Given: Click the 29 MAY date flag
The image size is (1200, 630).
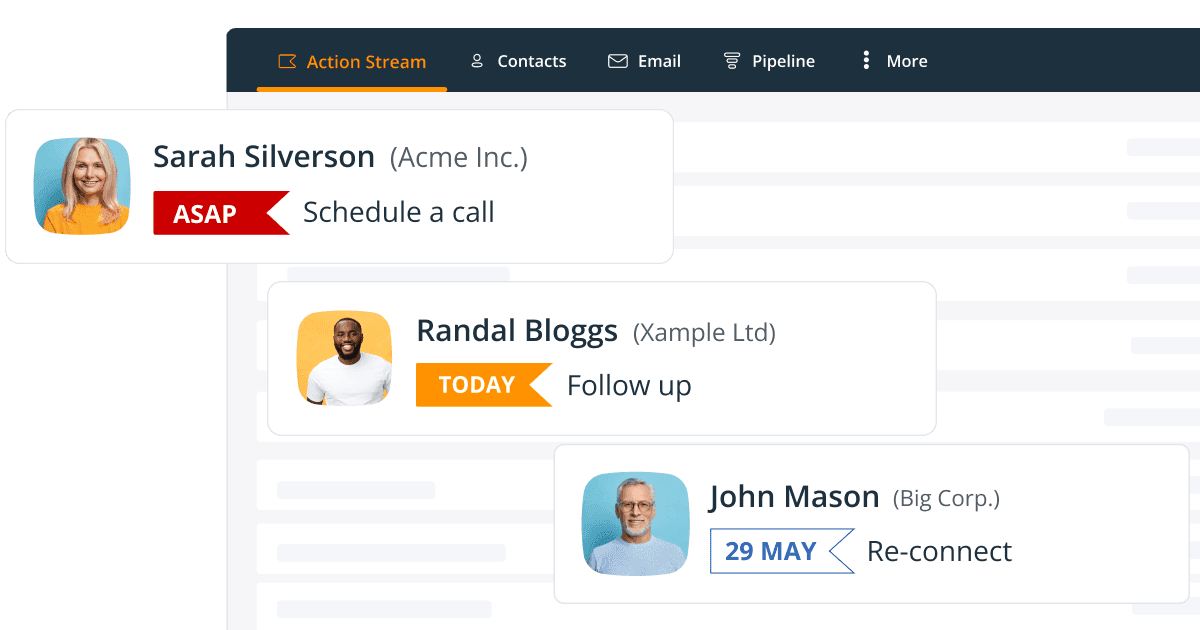Looking at the screenshot, I should coord(782,551).
